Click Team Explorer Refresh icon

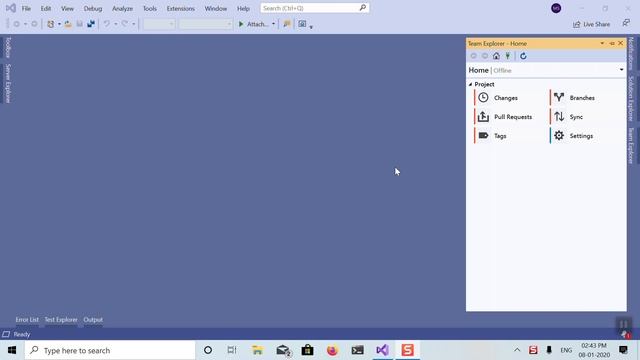[523, 56]
